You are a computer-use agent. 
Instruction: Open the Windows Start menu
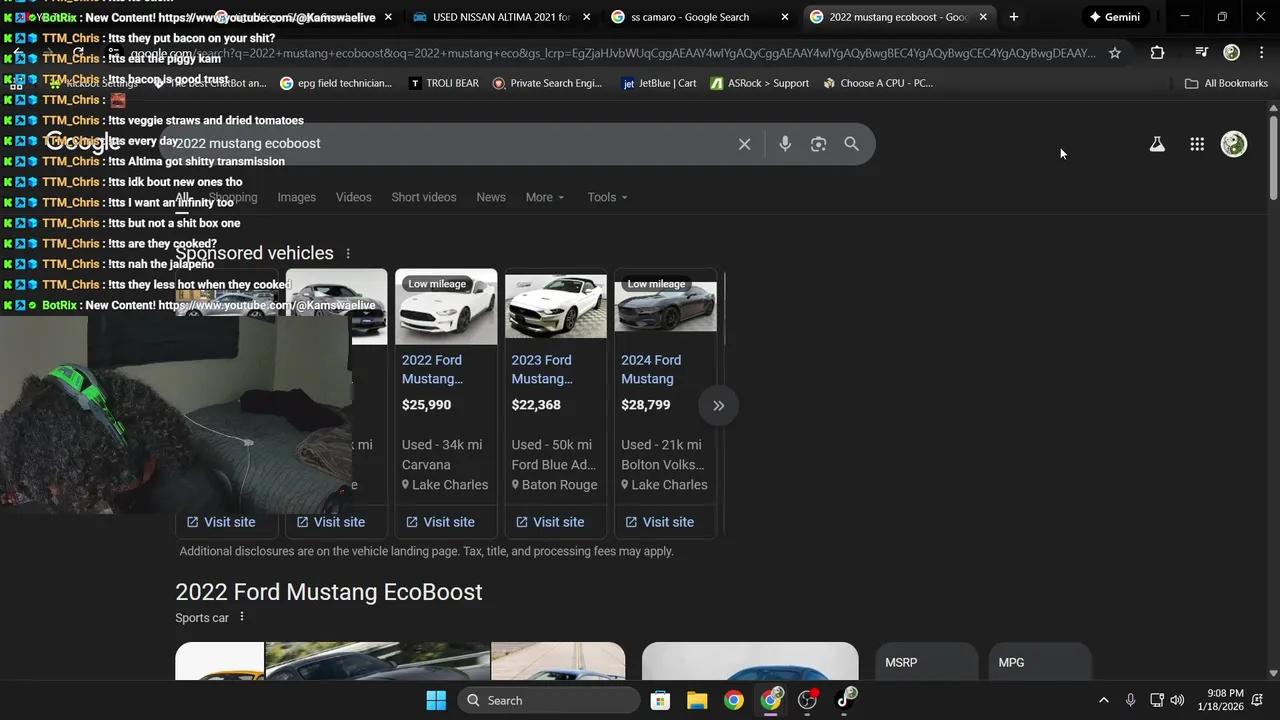tap(436, 700)
